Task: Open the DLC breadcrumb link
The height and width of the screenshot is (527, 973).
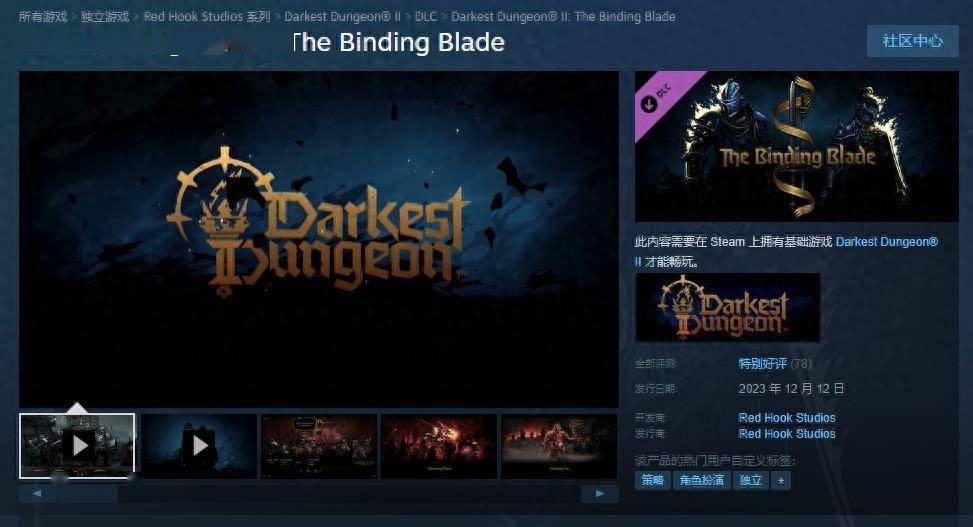Action: 426,17
